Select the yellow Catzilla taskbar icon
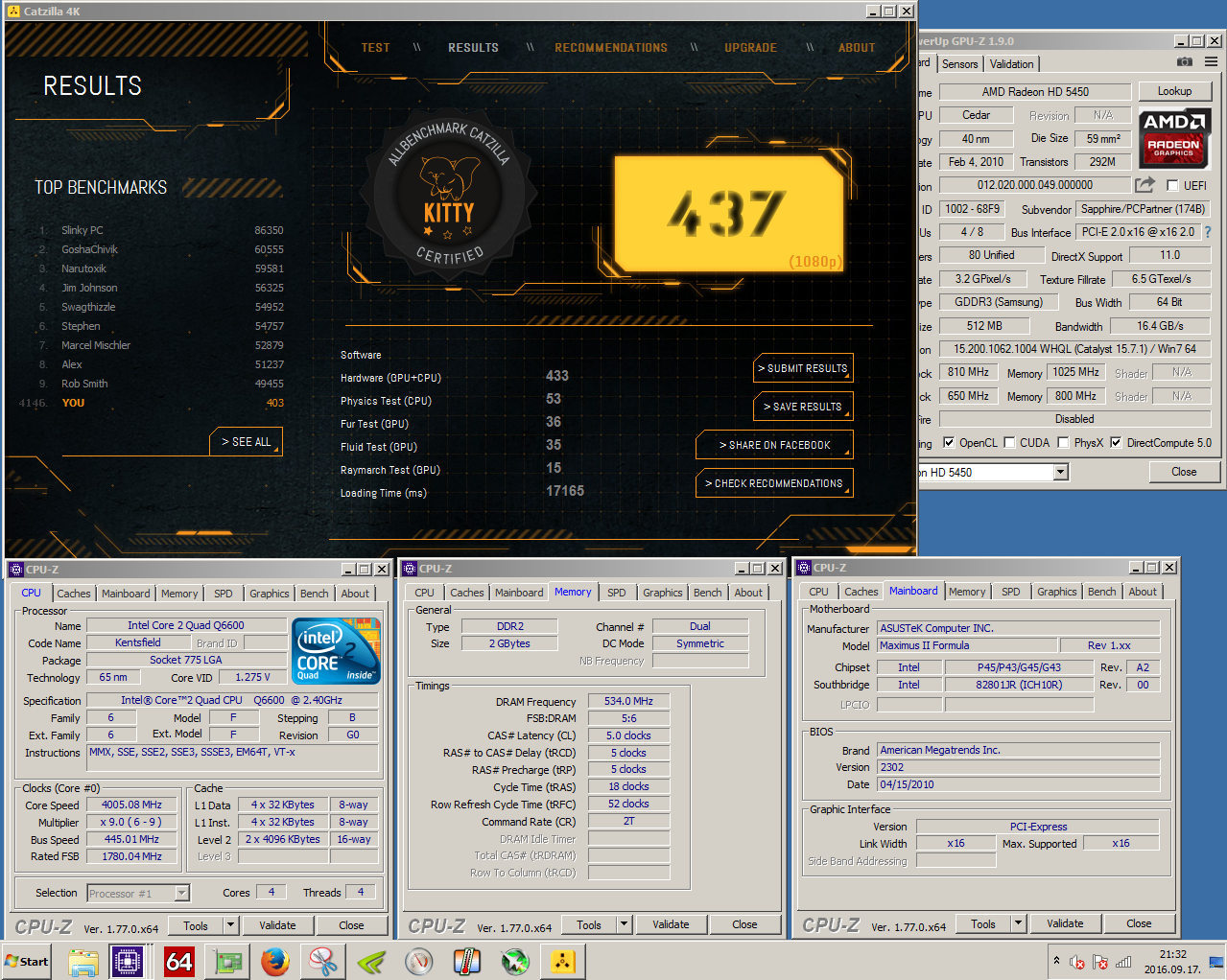Image resolution: width=1227 pixels, height=980 pixels. click(x=563, y=961)
